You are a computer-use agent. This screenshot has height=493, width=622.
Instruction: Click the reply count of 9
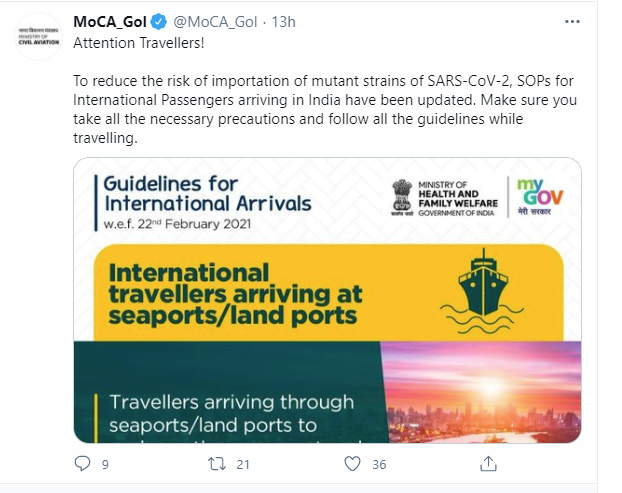(105, 464)
